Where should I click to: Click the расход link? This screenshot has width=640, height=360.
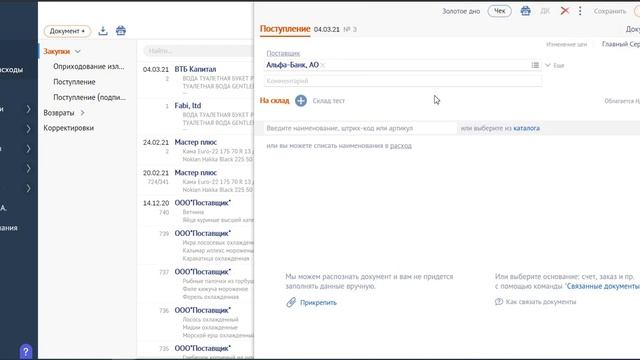click(x=401, y=146)
